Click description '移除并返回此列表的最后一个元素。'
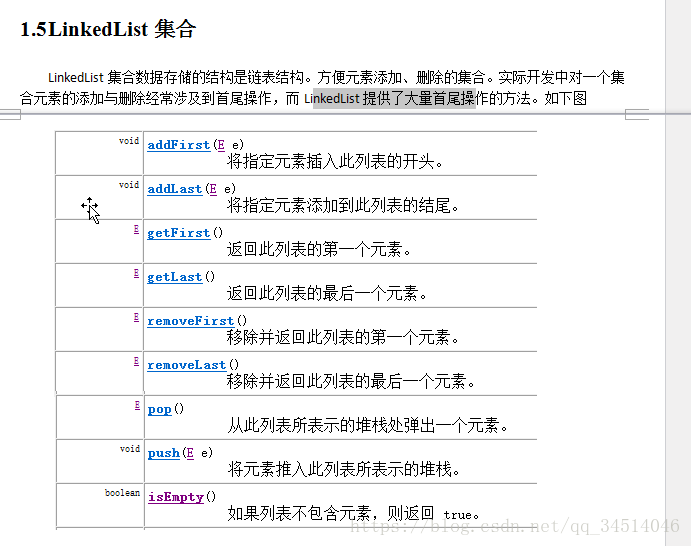Screen dimensions: 691x546 (351, 381)
